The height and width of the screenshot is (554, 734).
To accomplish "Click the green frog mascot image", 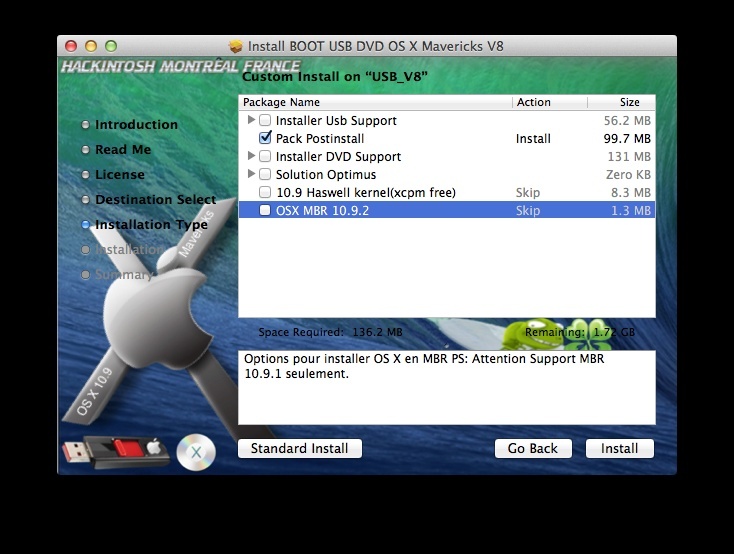I will (x=534, y=333).
